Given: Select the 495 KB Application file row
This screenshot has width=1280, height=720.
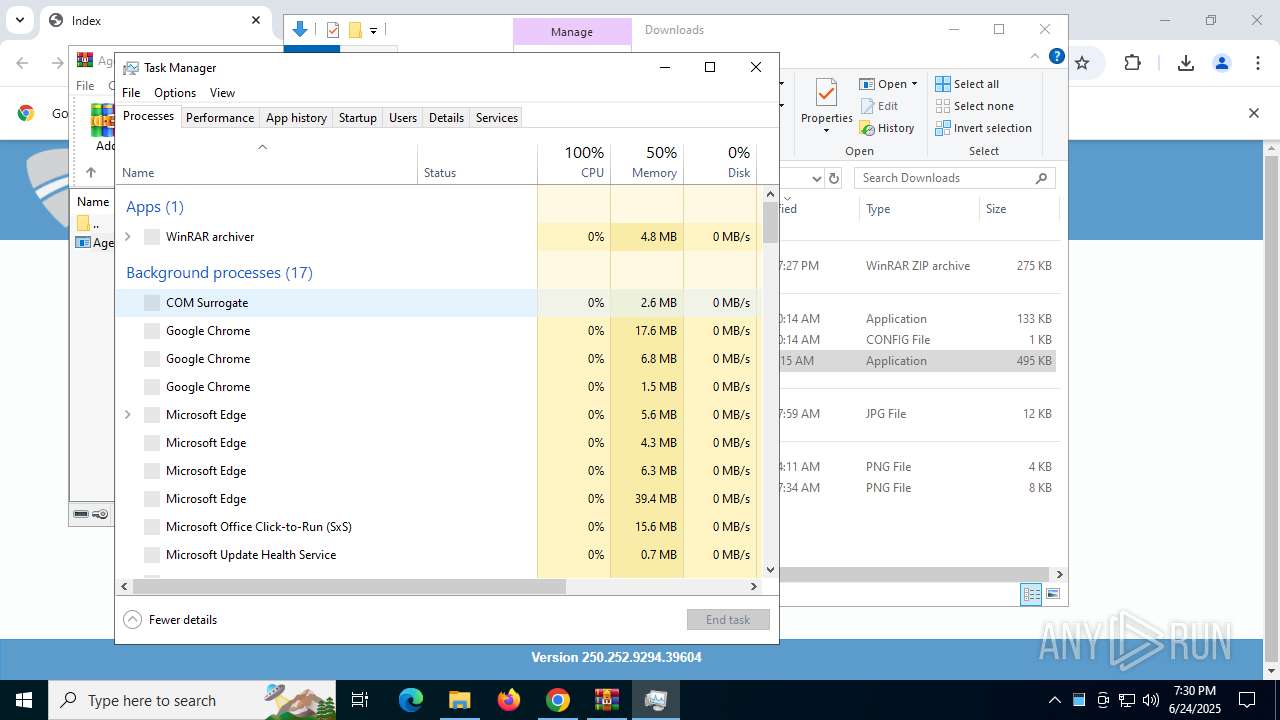Looking at the screenshot, I should 917,361.
